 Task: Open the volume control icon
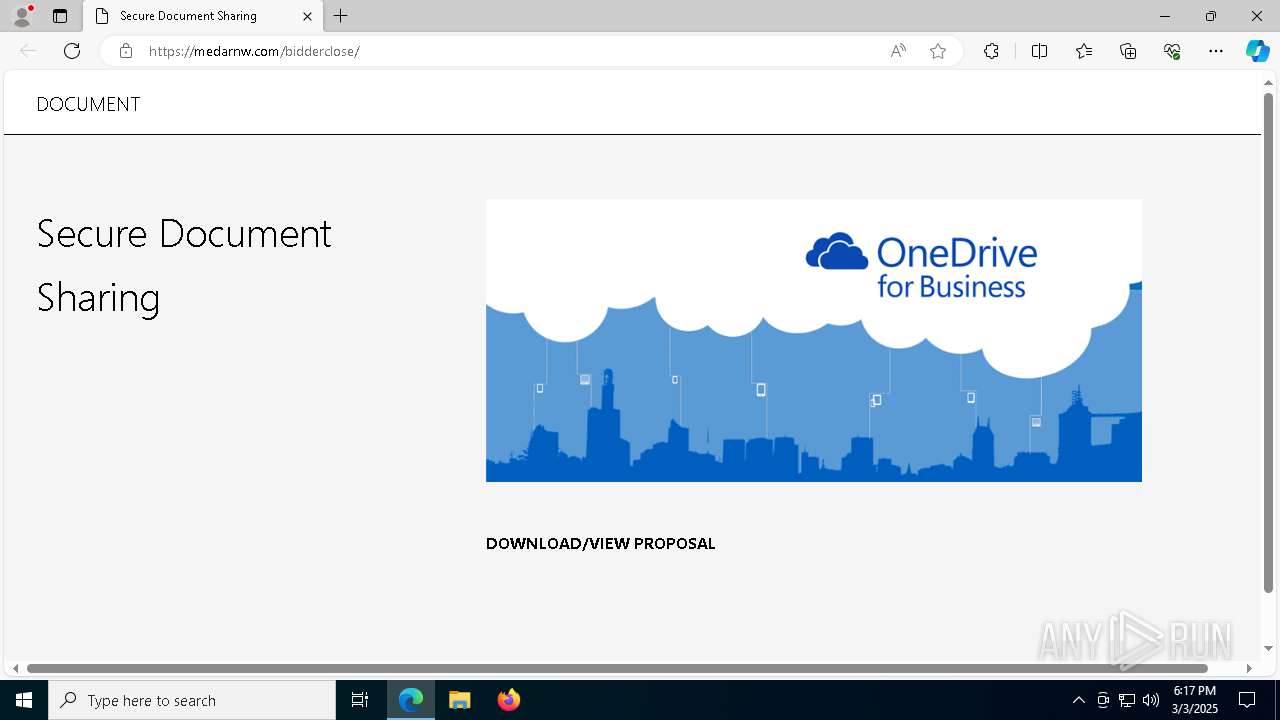(1151, 700)
